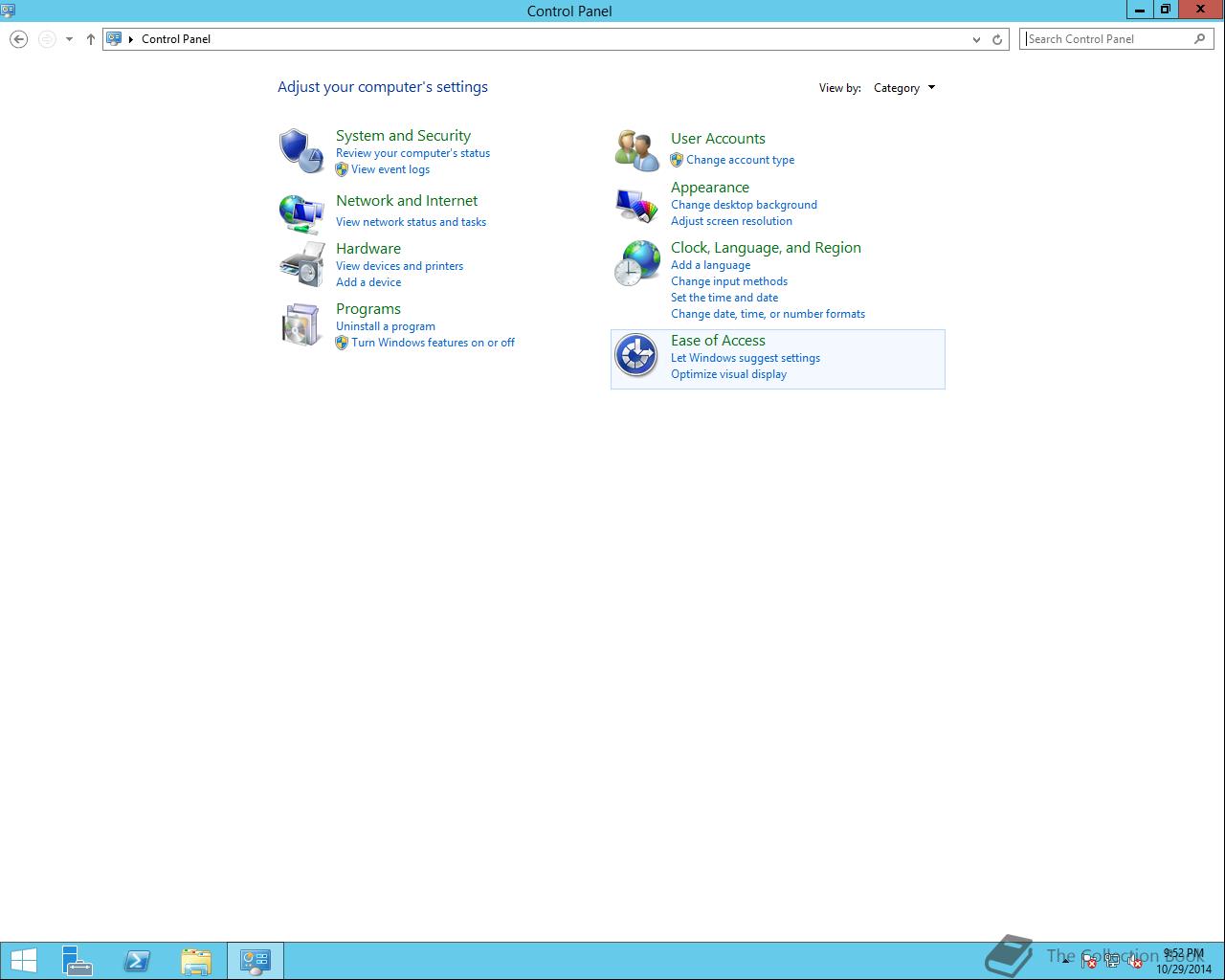This screenshot has height=980, width=1225.
Task: Click View network status and tasks
Action: 411,222
